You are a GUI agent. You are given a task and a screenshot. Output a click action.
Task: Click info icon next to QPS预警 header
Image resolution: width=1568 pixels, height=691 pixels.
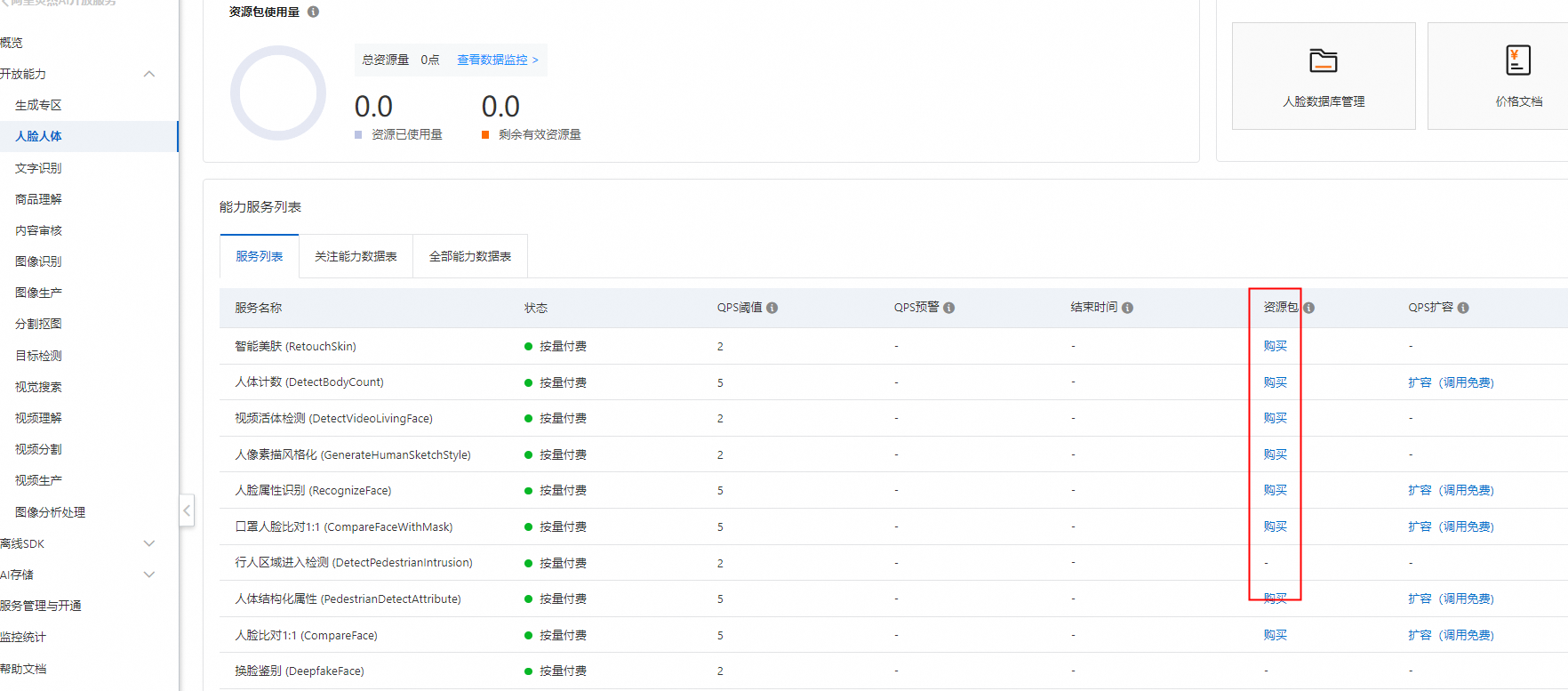[949, 308]
